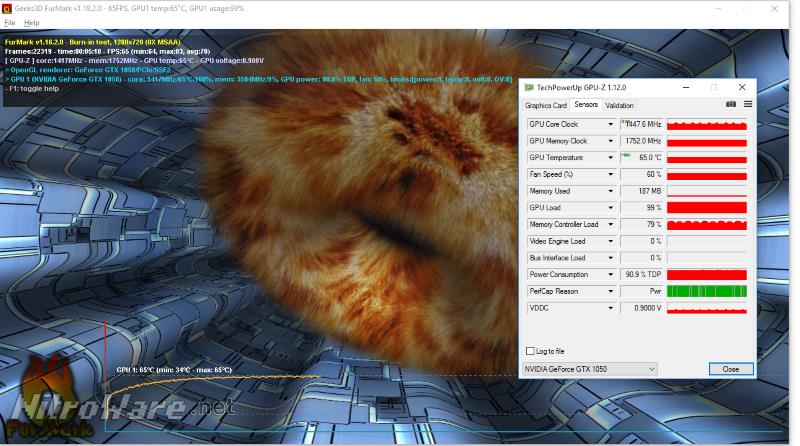Click the green PerfCap Reason graph

coord(707,291)
